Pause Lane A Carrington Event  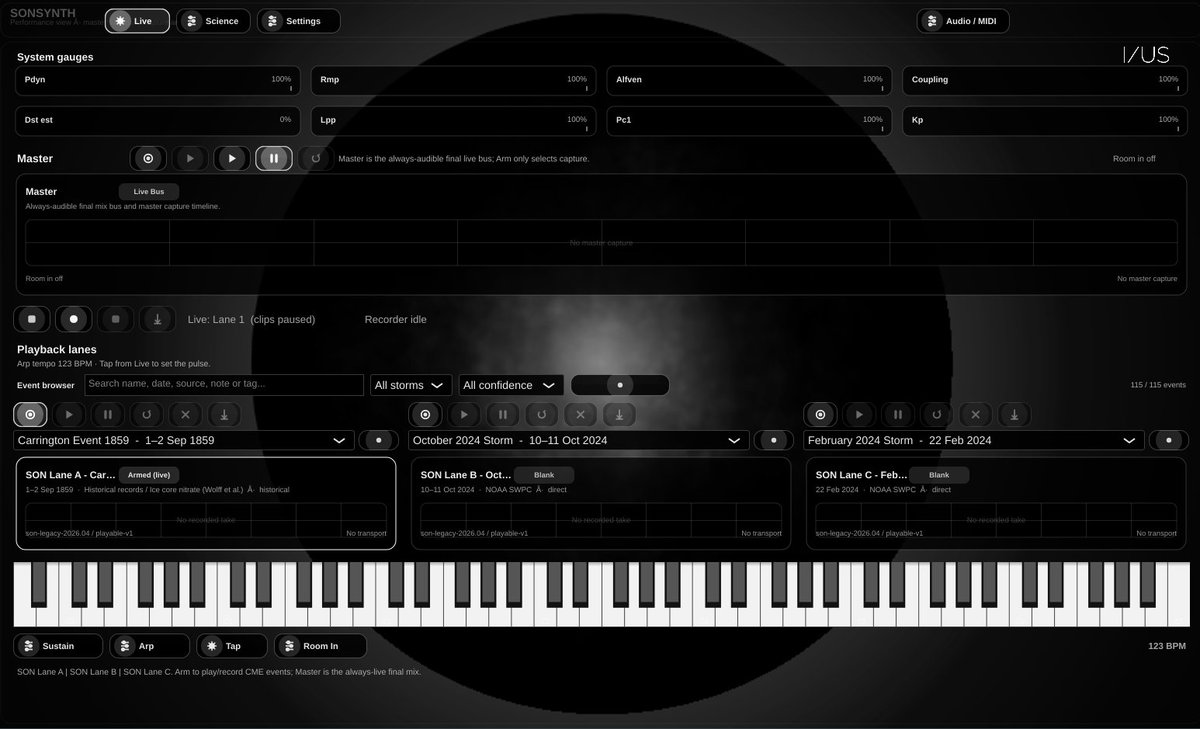(x=108, y=414)
